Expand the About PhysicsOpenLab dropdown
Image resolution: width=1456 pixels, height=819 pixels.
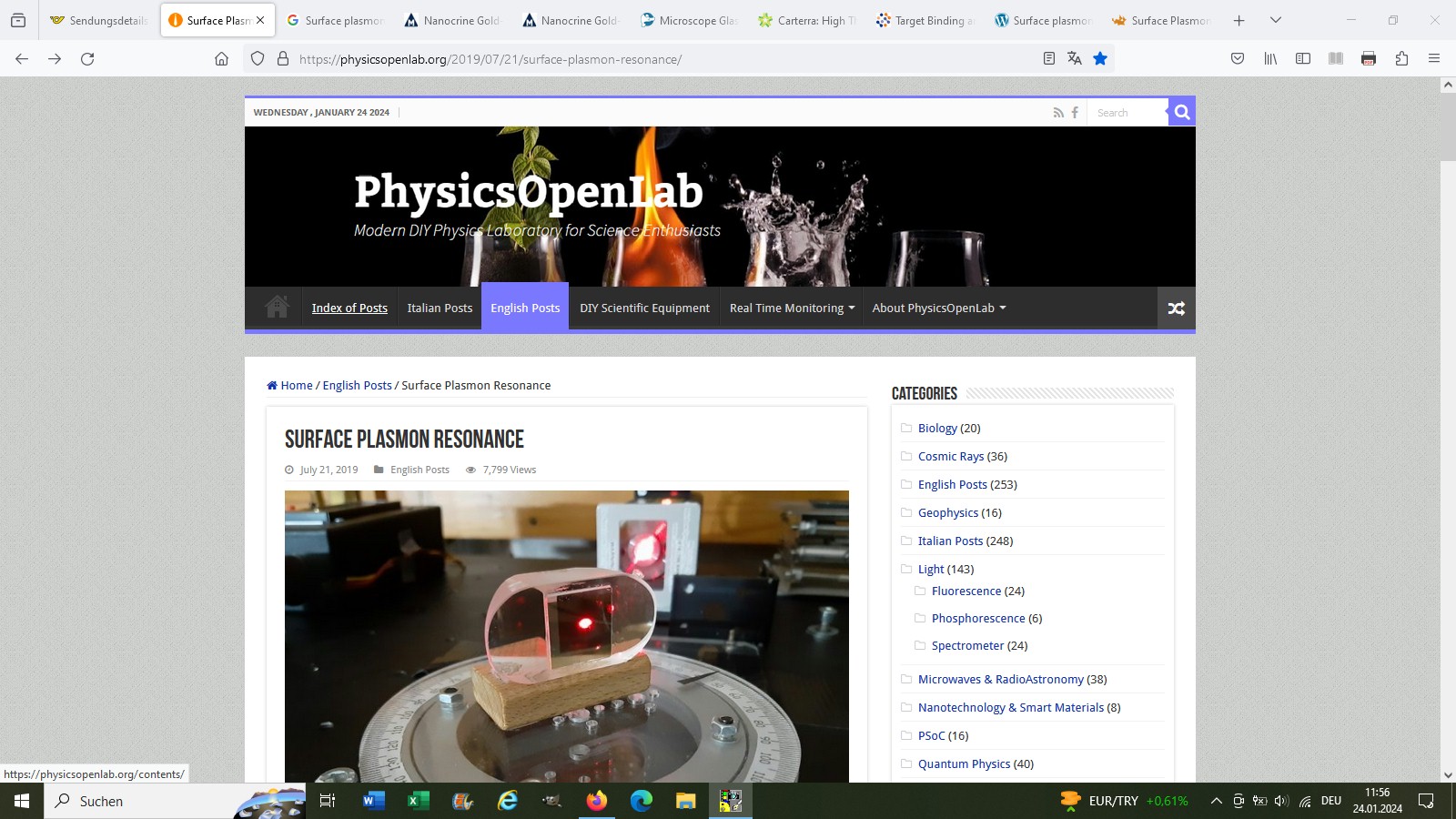(939, 308)
